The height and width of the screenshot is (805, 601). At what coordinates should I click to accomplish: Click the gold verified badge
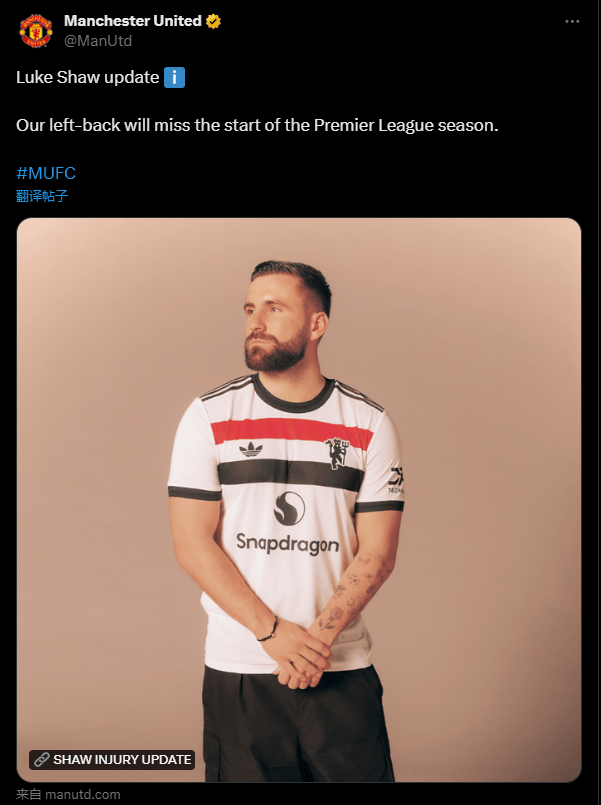pos(214,21)
